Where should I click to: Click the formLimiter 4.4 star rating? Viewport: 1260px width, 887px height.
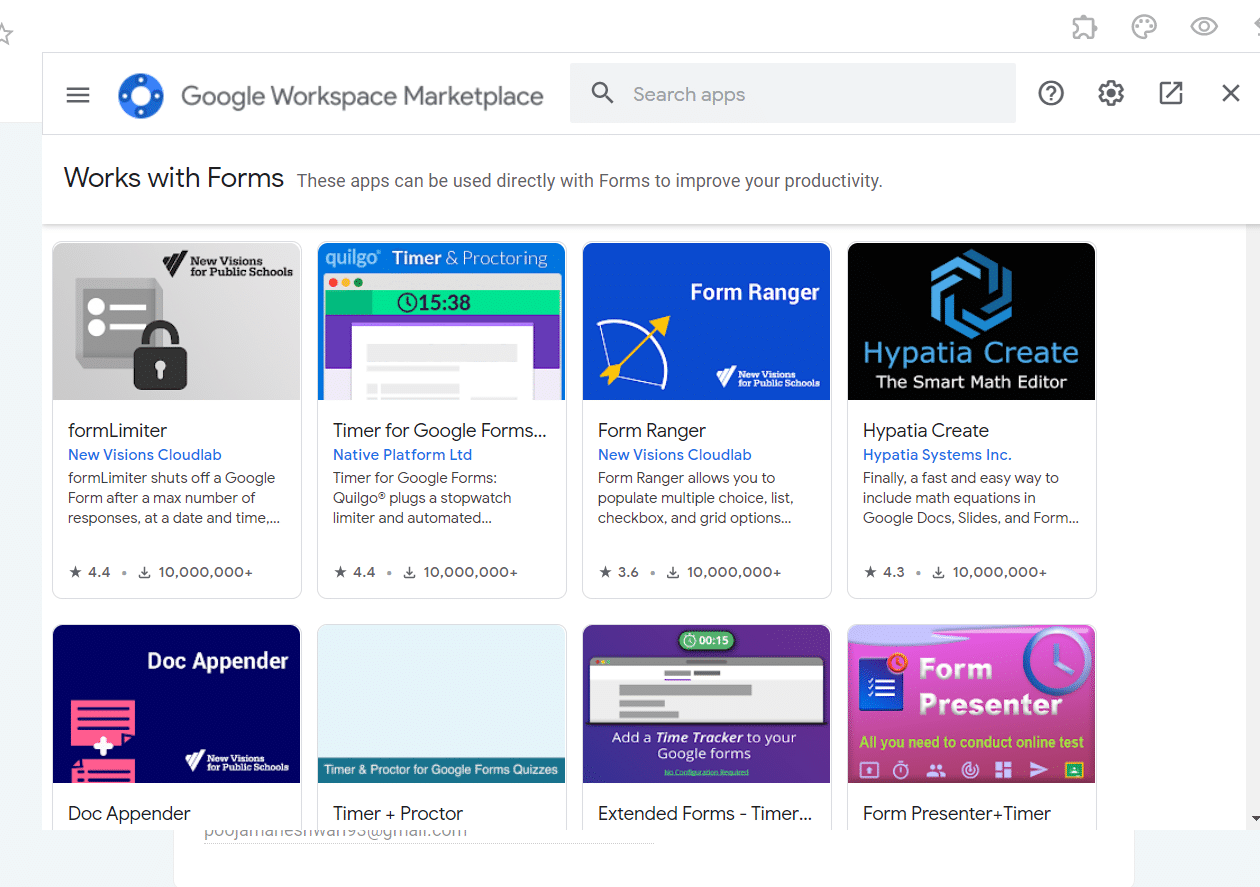90,573
